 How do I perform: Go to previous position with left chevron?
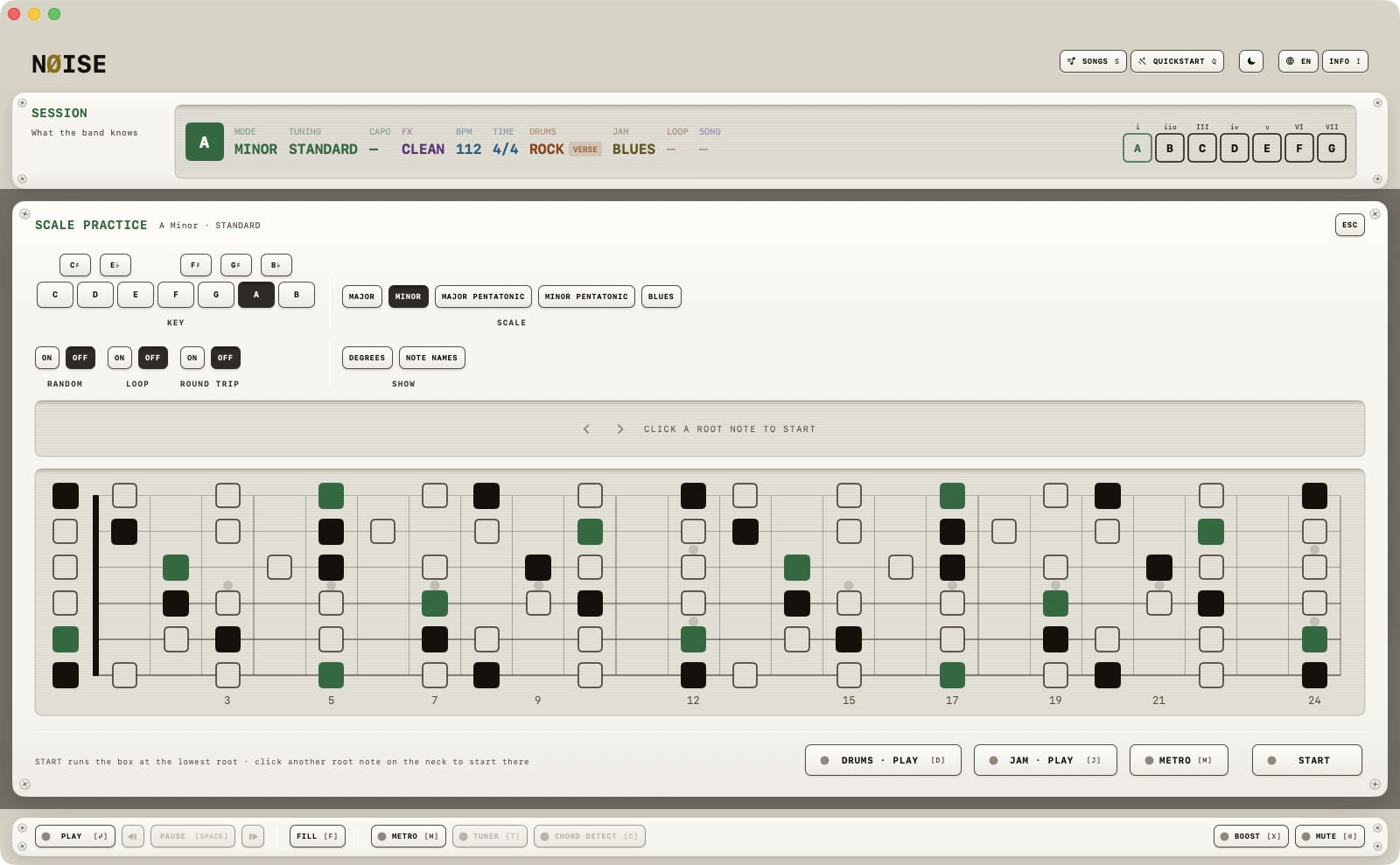[586, 429]
